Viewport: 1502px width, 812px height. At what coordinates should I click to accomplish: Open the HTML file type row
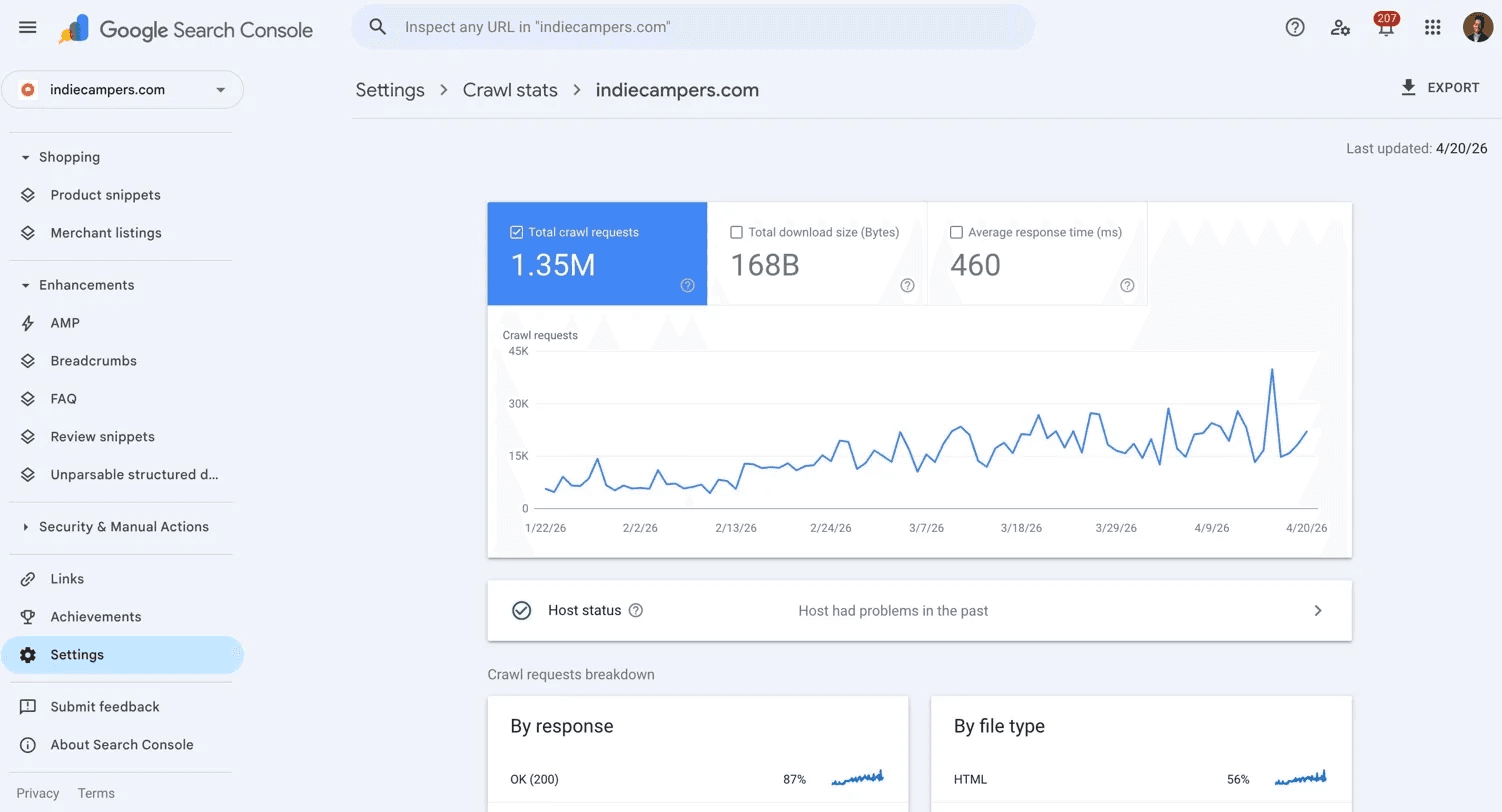tap(1141, 779)
